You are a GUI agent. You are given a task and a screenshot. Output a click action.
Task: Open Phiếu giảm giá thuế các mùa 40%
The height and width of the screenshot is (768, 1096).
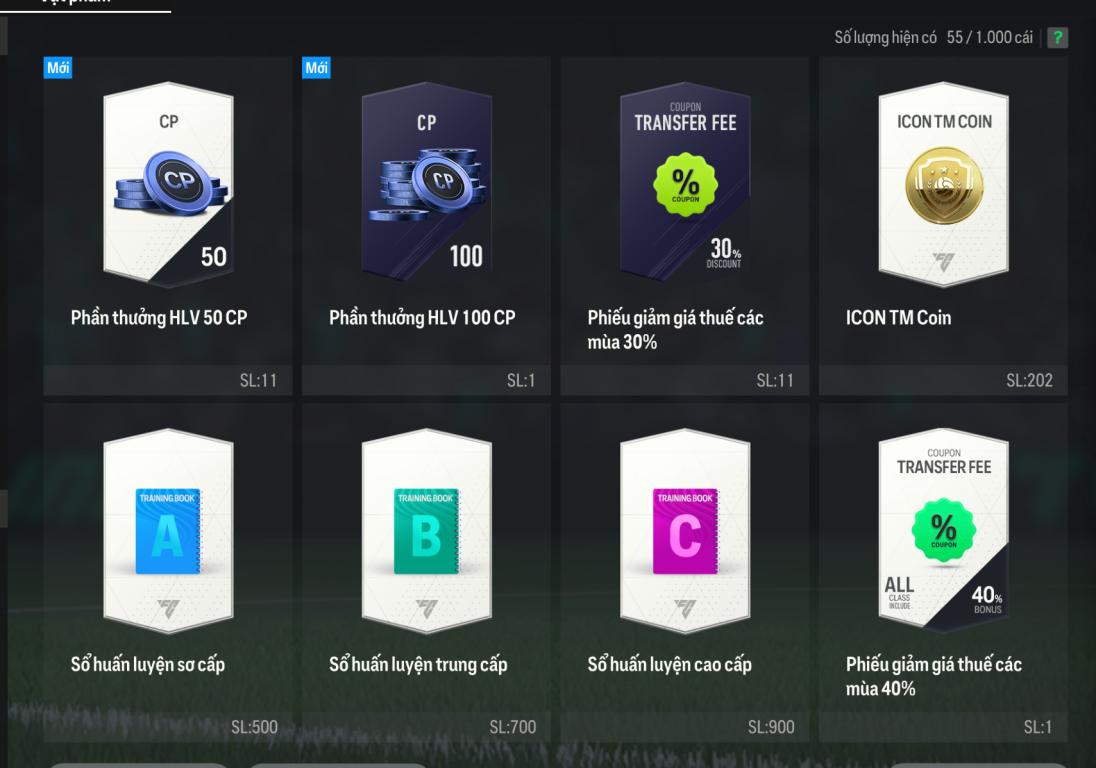(x=934, y=676)
